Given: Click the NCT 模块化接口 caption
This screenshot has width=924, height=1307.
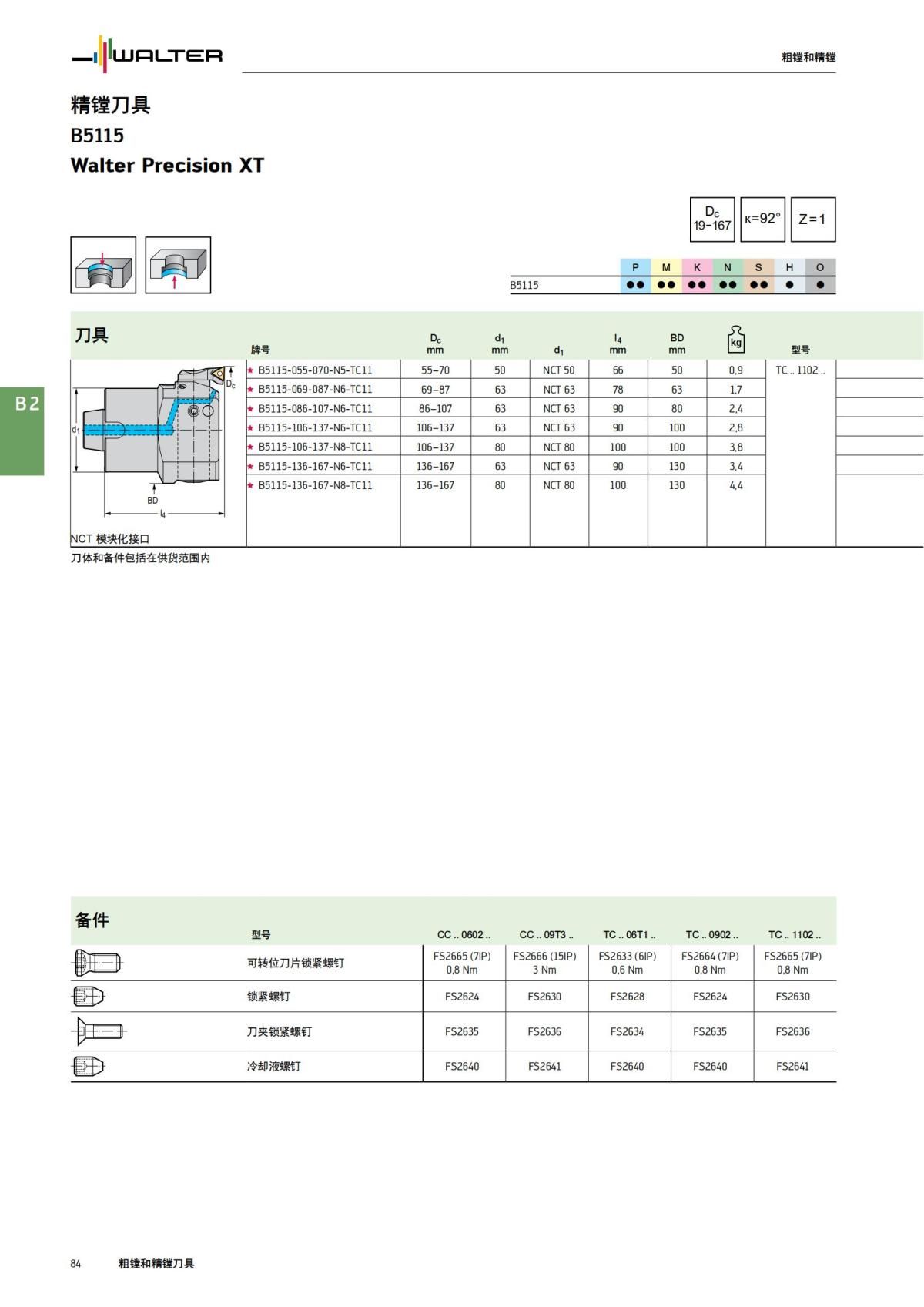Looking at the screenshot, I should click(110, 538).
